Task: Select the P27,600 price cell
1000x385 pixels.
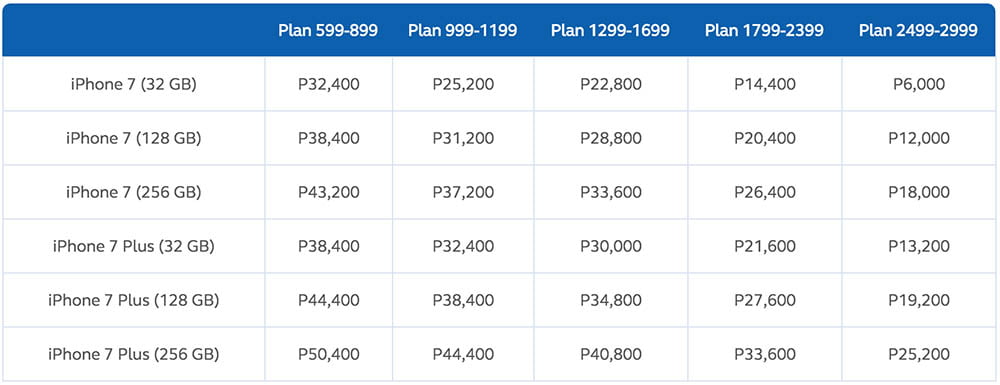Action: [764, 300]
